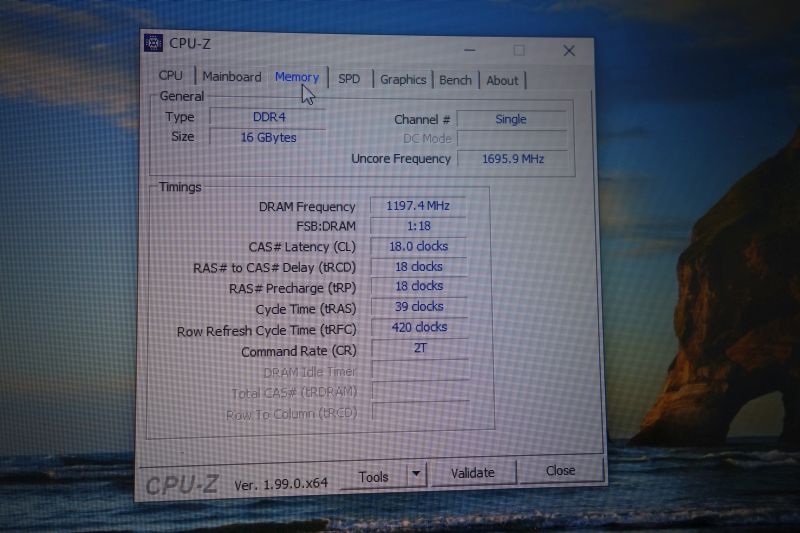The height and width of the screenshot is (533, 800).
Task: Click the Uncore Frequency label
Action: [401, 159]
